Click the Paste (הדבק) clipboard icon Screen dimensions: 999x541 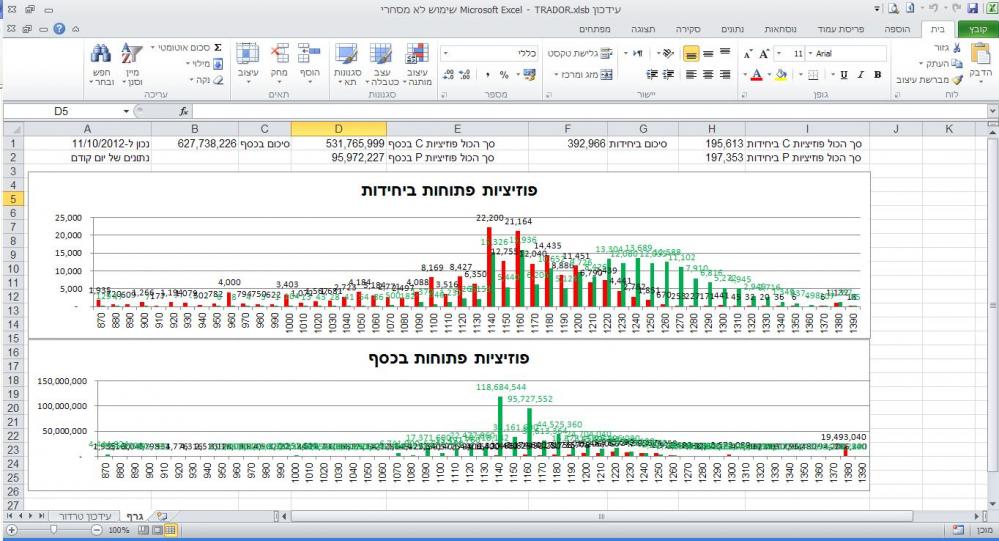pyautogui.click(x=980, y=59)
